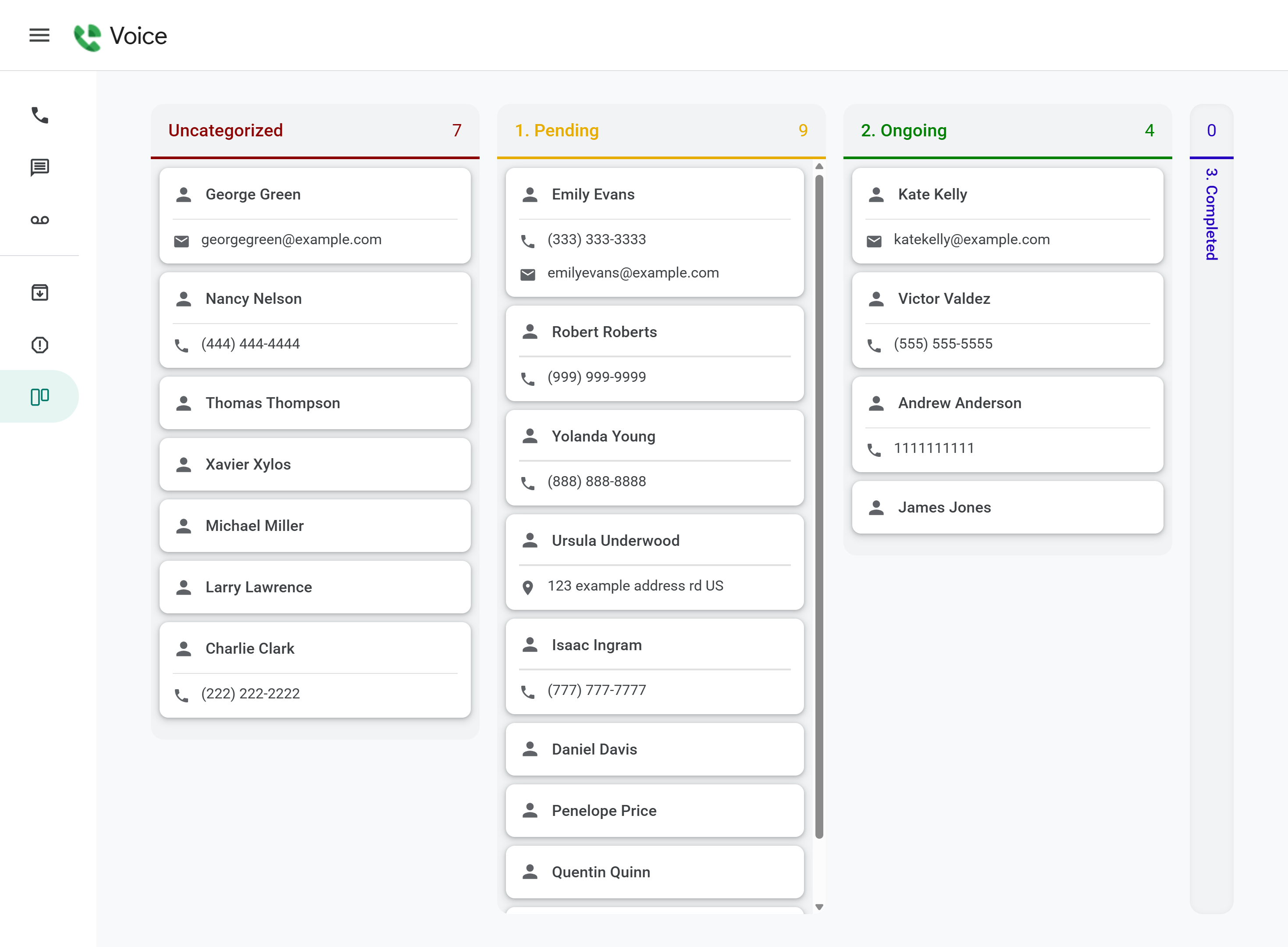This screenshot has width=1288, height=947.
Task: Click the Pending column scrollbar thumb
Action: 819,505
